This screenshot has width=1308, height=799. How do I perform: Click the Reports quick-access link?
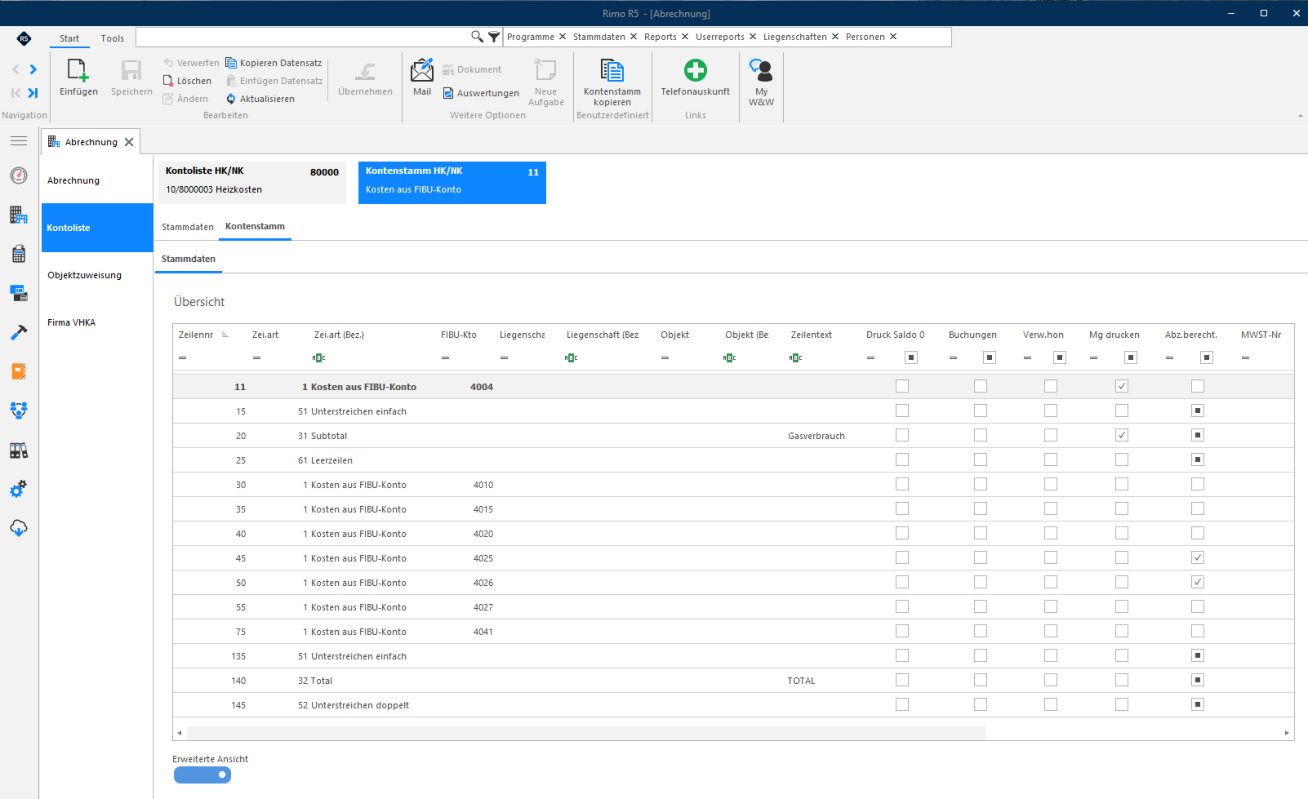660,37
